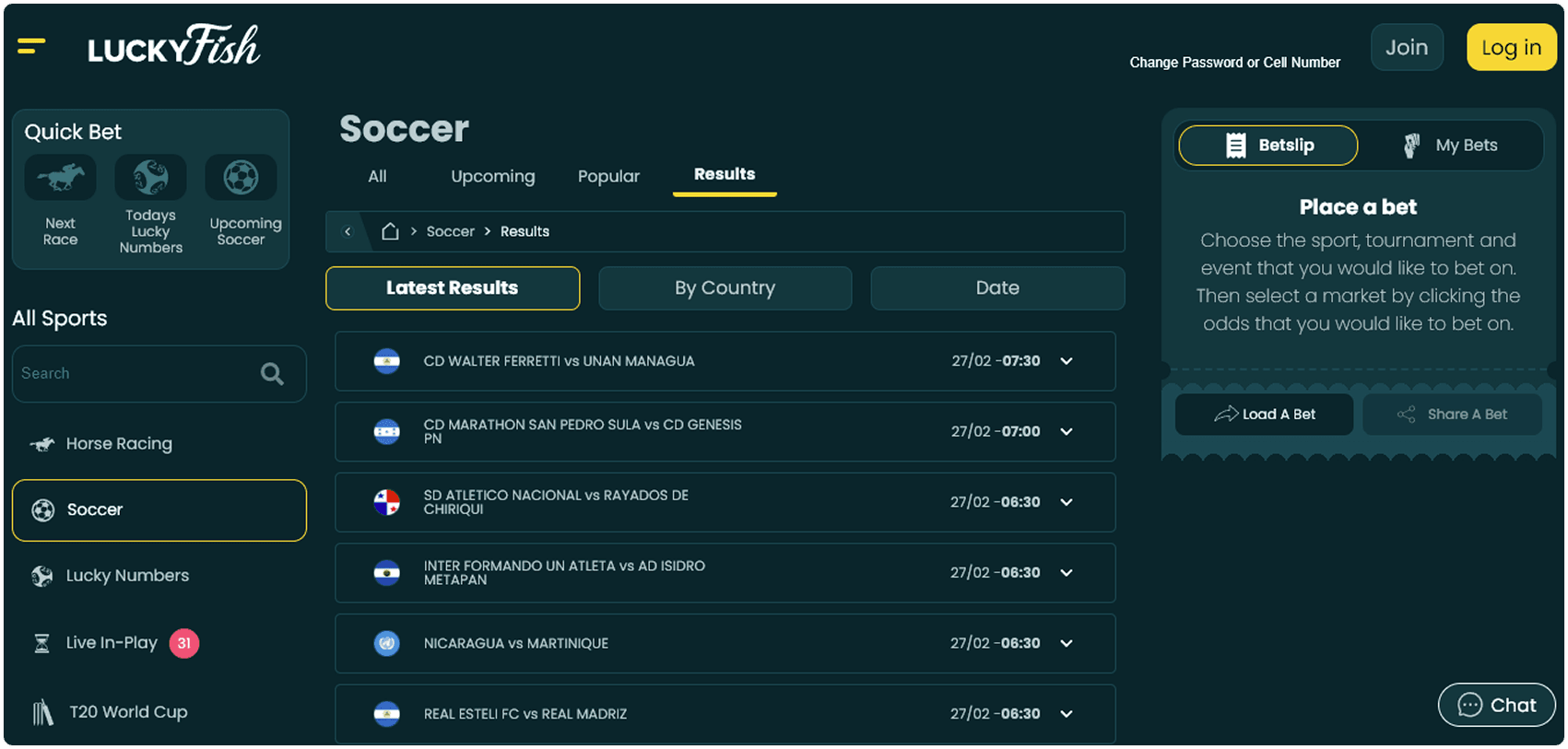The width and height of the screenshot is (1568, 749).
Task: Switch to the Upcoming tab
Action: [493, 176]
